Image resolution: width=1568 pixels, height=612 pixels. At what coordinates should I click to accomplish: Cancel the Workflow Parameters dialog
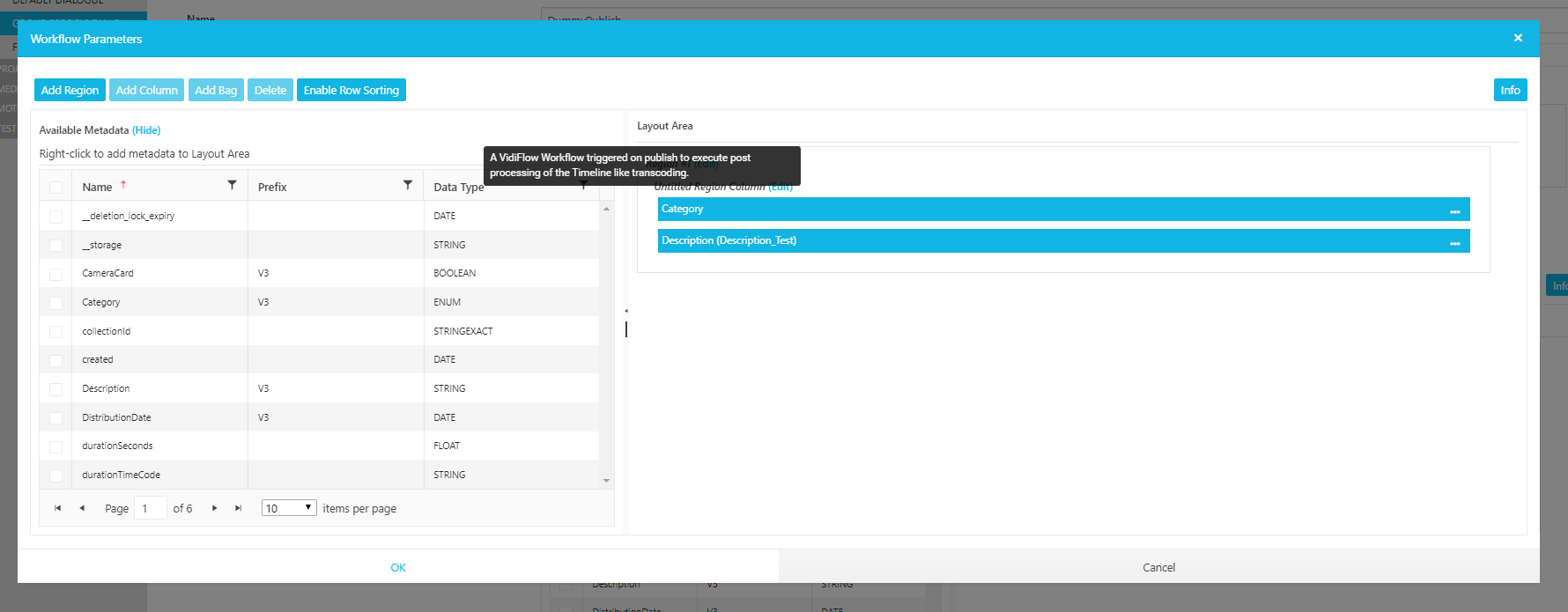(1158, 567)
